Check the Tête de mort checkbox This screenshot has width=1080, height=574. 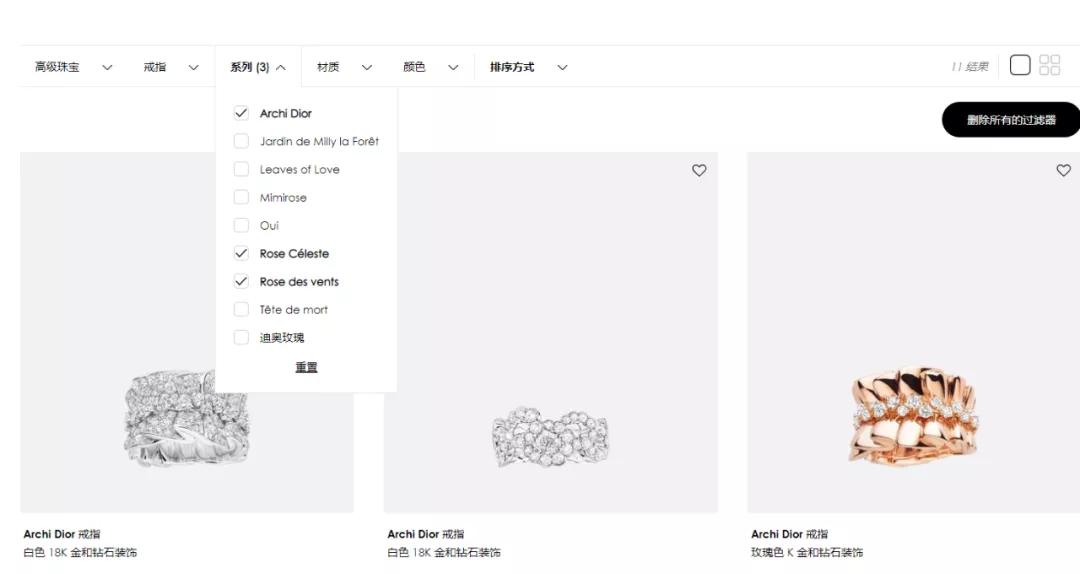(x=241, y=309)
